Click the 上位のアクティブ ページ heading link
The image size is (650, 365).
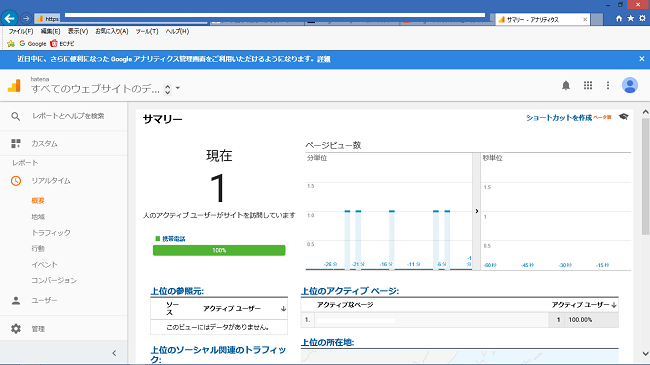[349, 291]
